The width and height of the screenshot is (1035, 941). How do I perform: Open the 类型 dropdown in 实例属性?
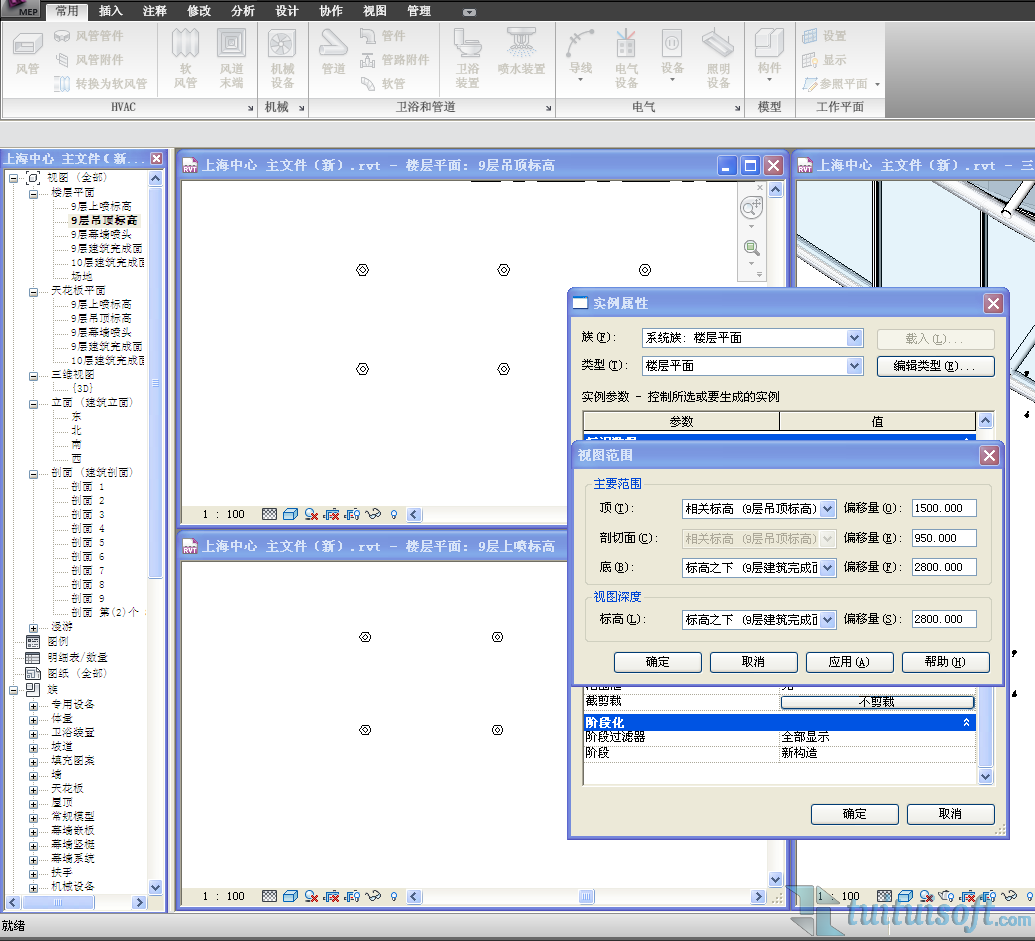854,366
